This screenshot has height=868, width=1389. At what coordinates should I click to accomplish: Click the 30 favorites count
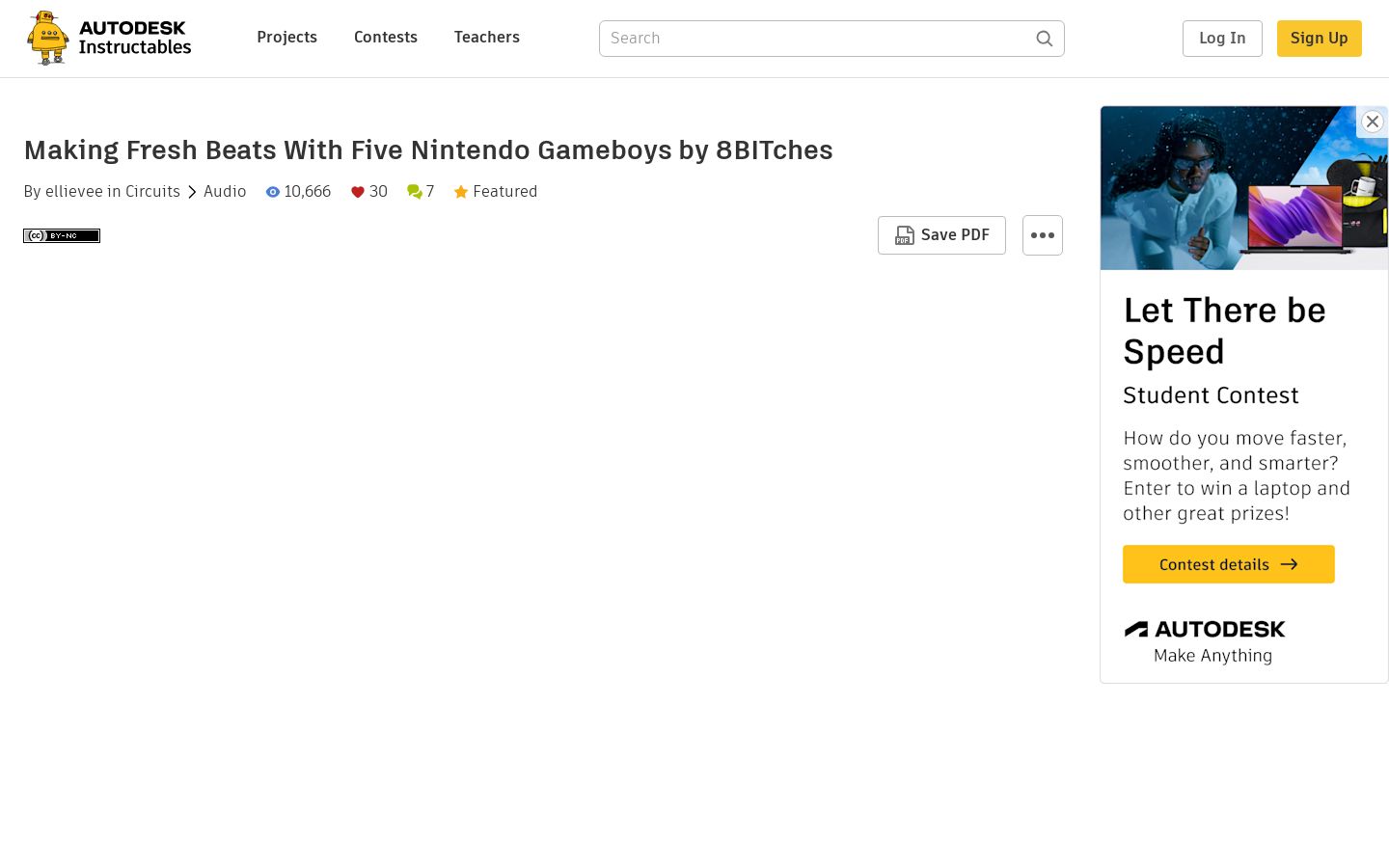(378, 192)
